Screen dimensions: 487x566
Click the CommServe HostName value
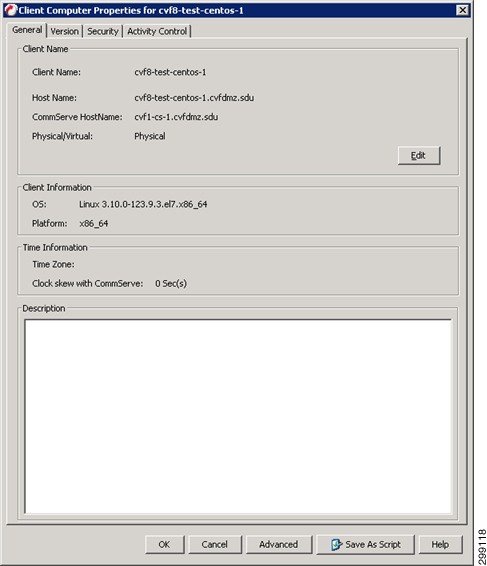[176, 117]
